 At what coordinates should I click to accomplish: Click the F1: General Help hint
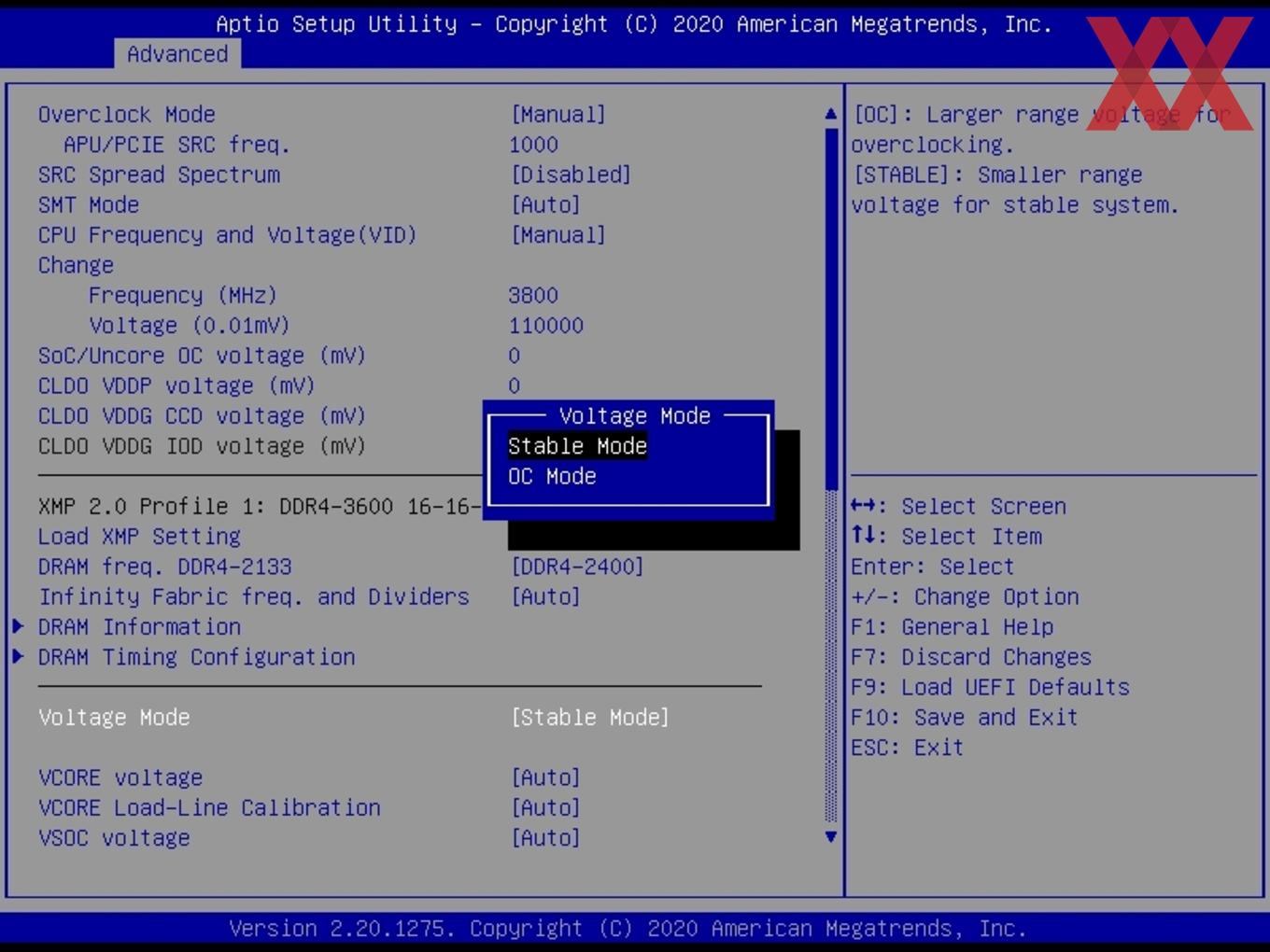click(x=952, y=626)
